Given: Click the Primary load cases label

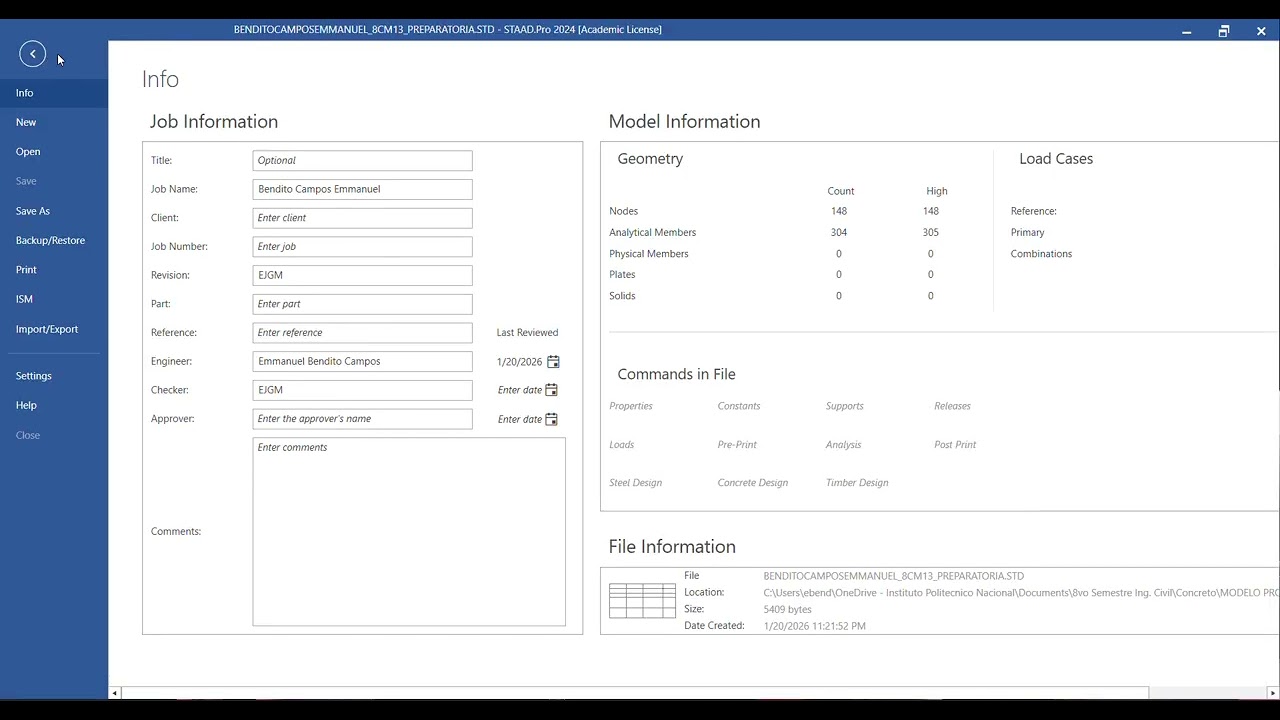Looking at the screenshot, I should [x=1028, y=232].
